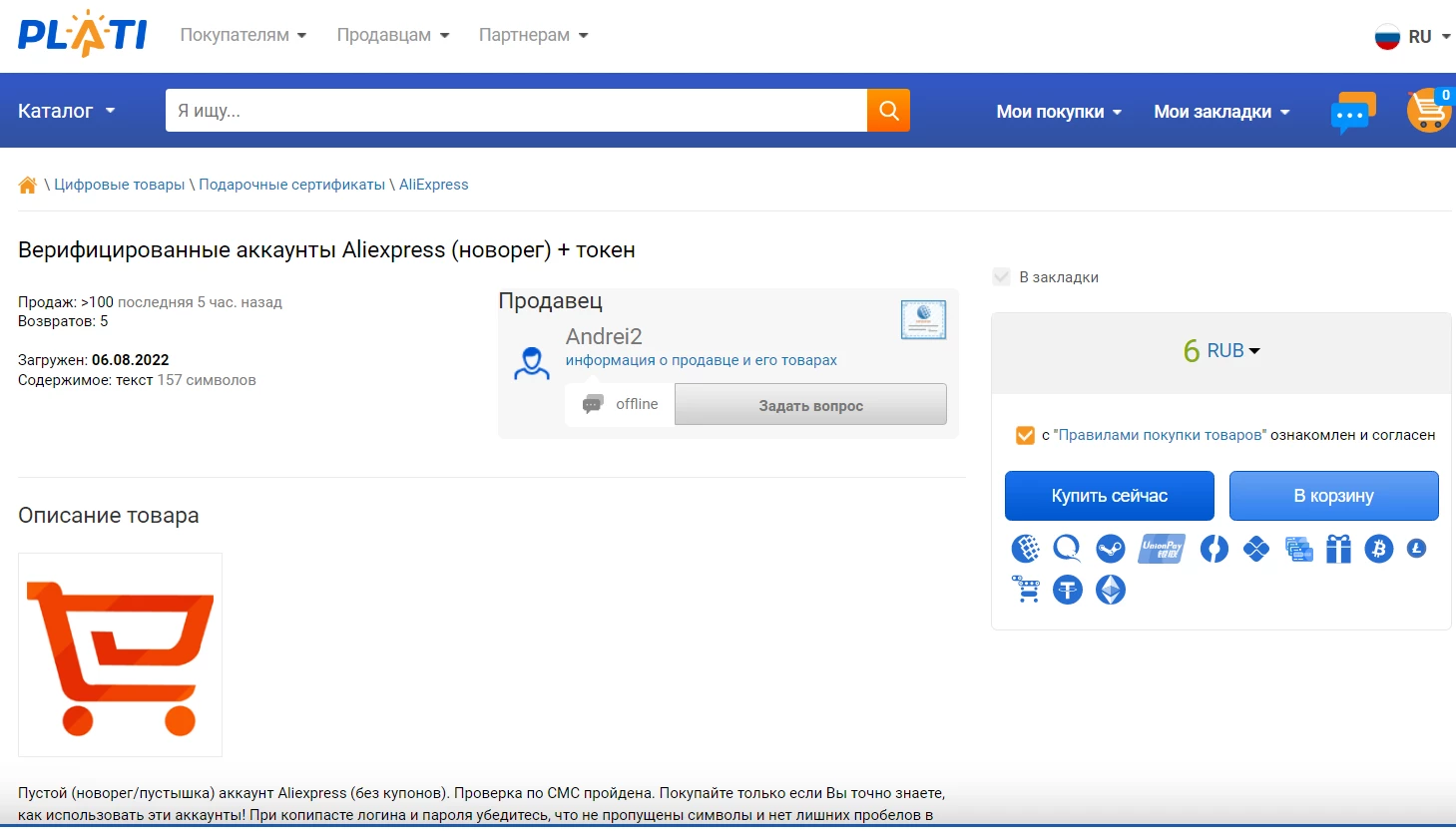The height and width of the screenshot is (831, 1456).
Task: Pay with UnionPay card icon
Action: pos(1162,549)
